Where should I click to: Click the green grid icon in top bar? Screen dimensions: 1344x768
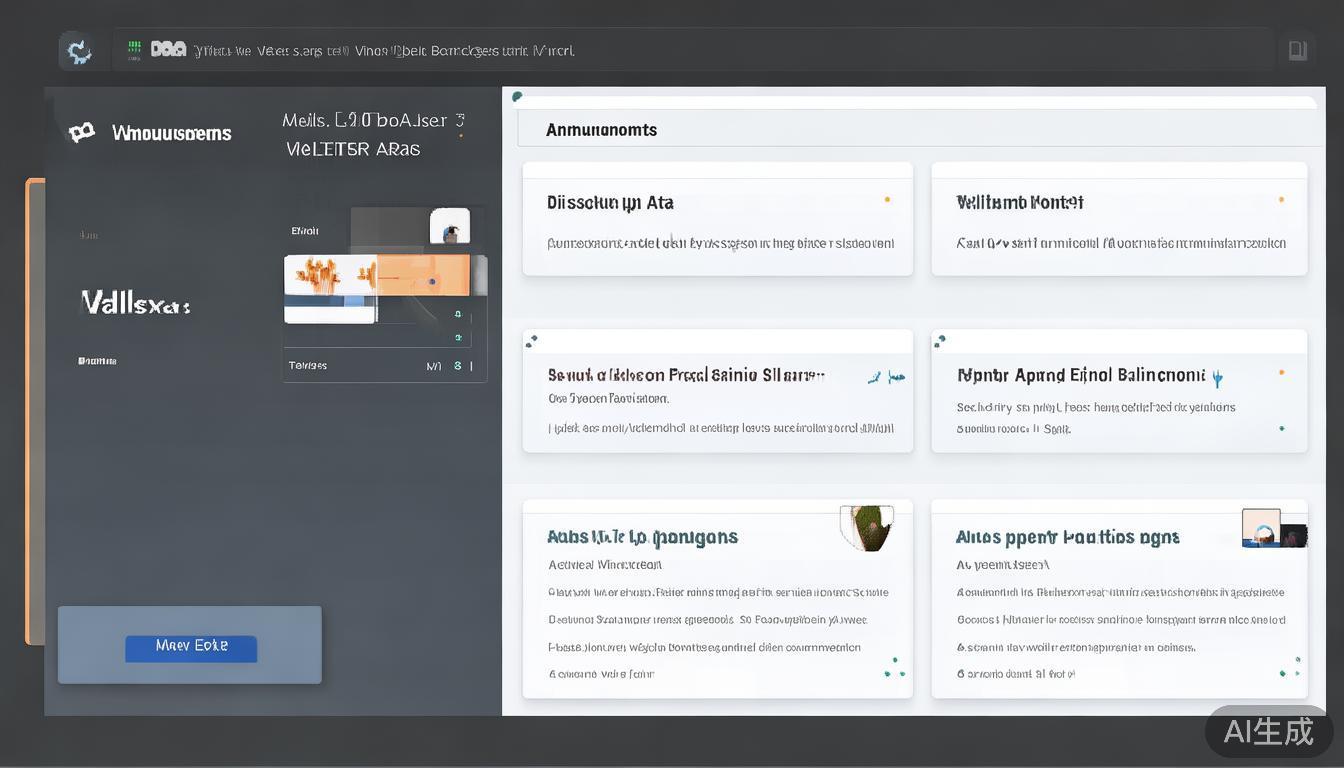134,50
